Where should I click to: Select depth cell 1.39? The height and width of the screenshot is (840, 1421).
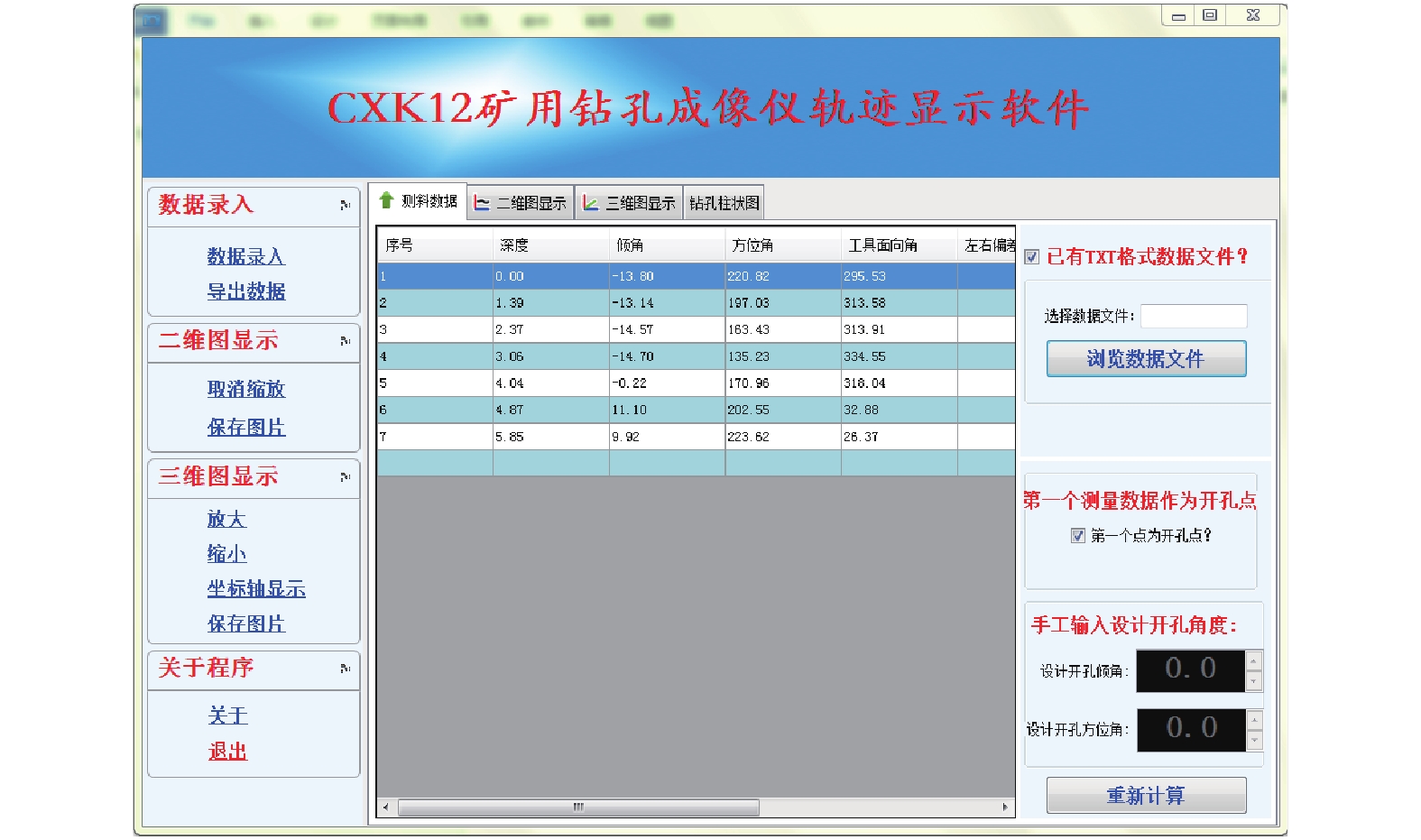pos(550,303)
